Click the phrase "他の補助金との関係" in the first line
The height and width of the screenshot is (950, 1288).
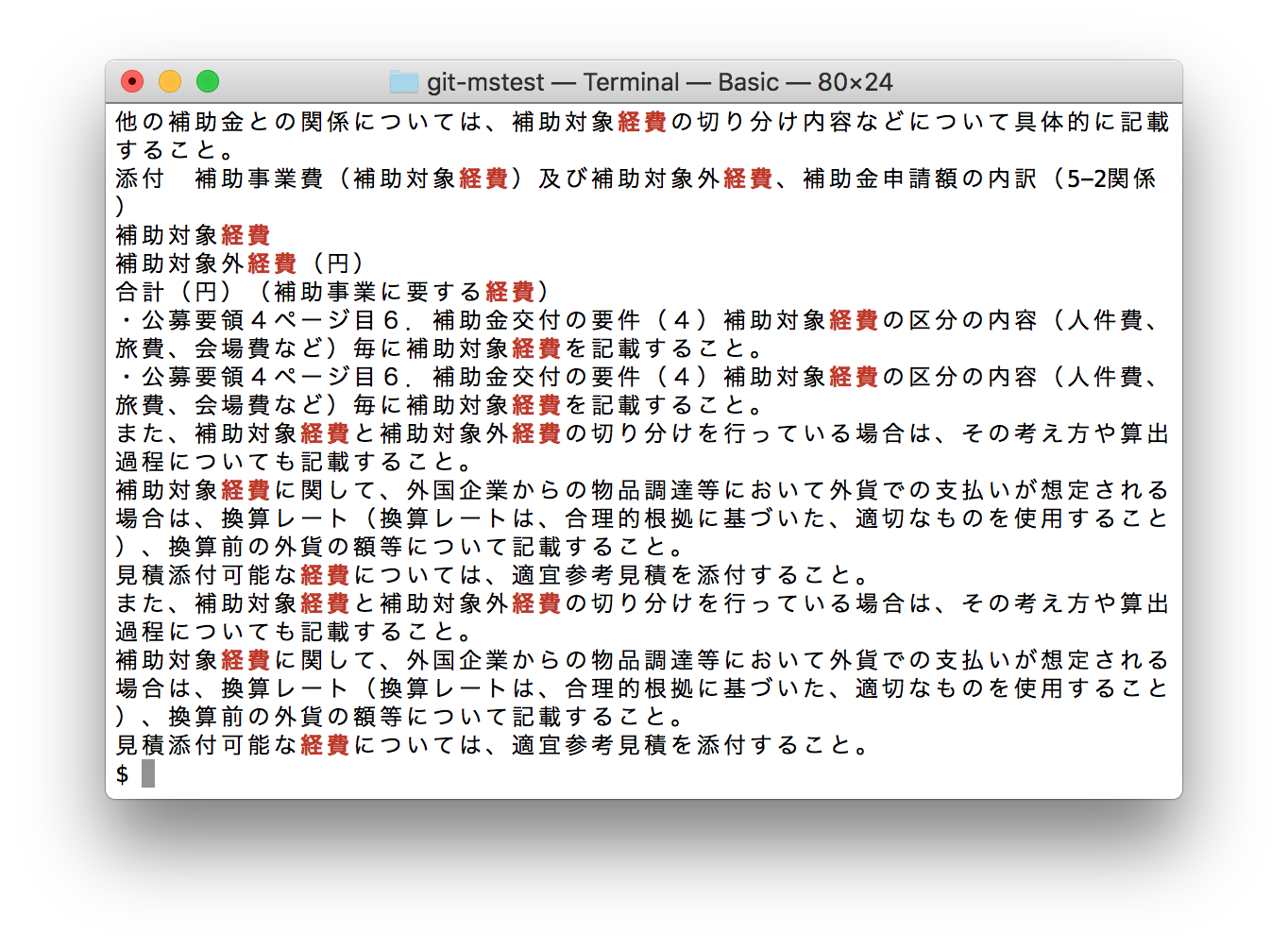(x=234, y=122)
